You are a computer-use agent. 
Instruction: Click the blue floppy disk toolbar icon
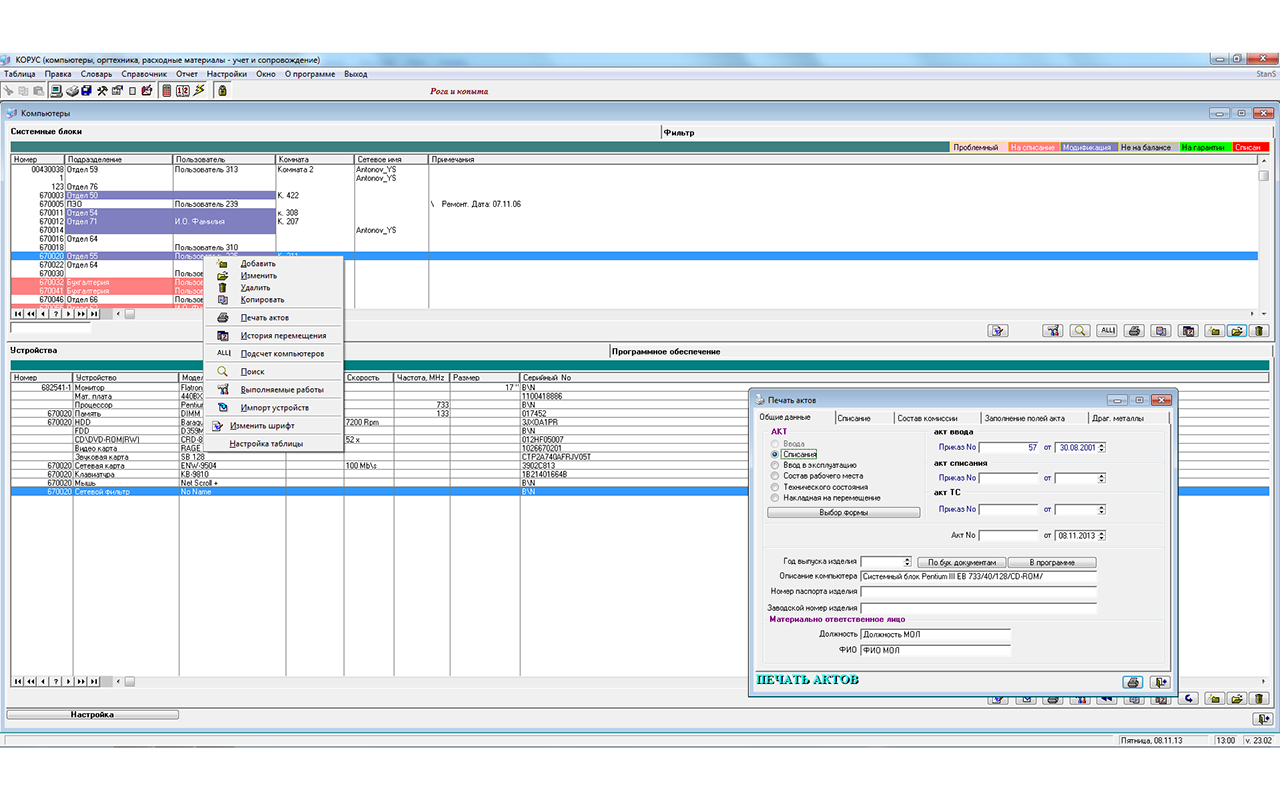click(87, 90)
